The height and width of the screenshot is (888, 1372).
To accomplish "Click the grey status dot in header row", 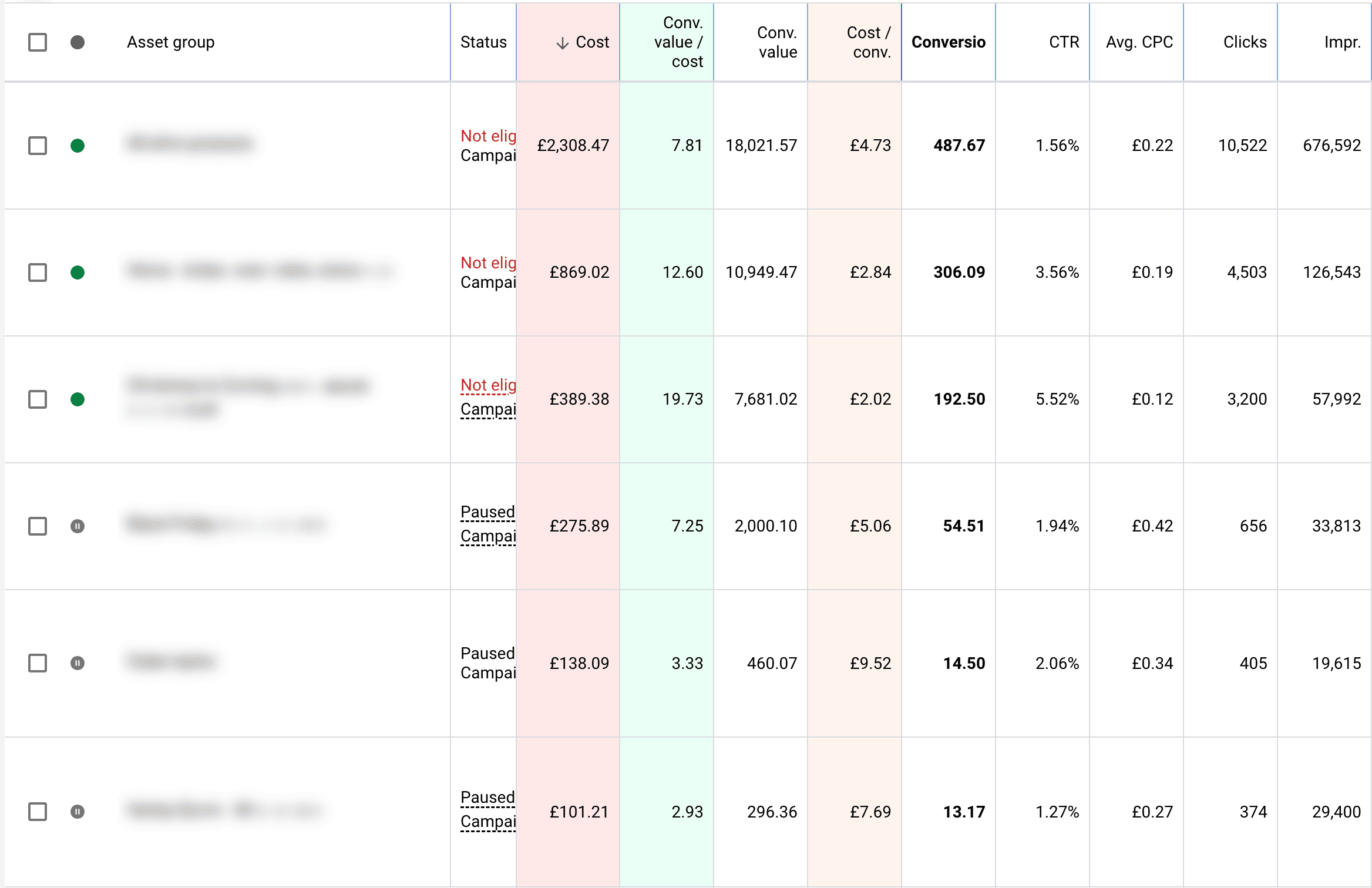I will click(x=78, y=42).
